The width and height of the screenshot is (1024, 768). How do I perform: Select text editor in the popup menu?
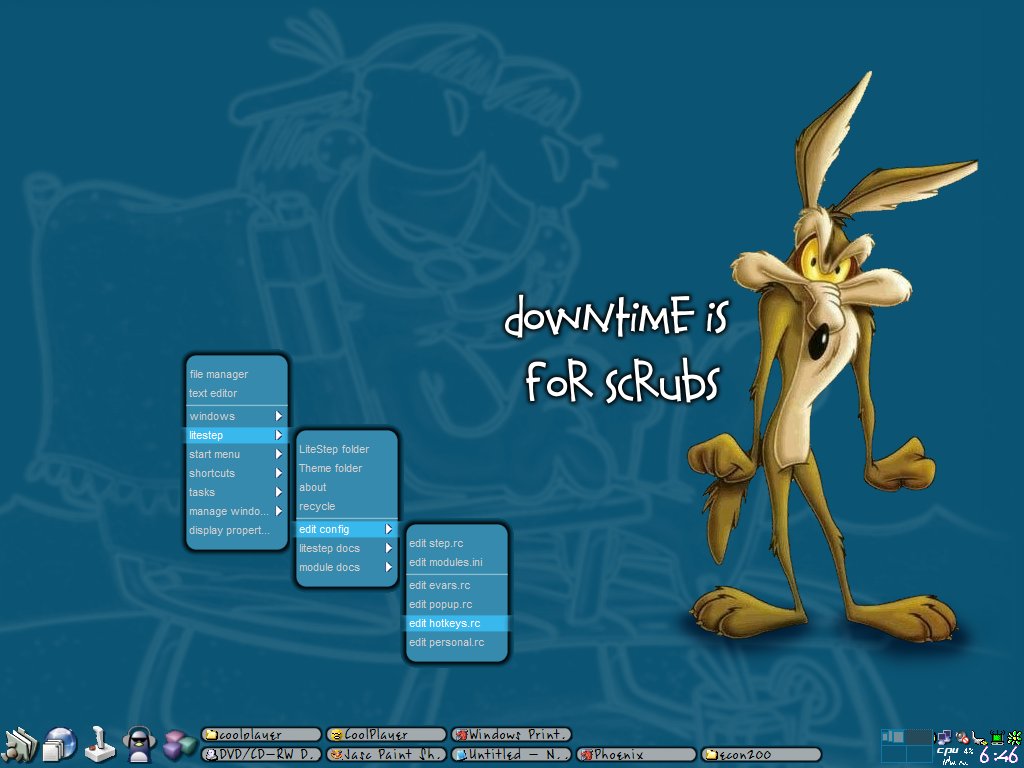[236, 393]
